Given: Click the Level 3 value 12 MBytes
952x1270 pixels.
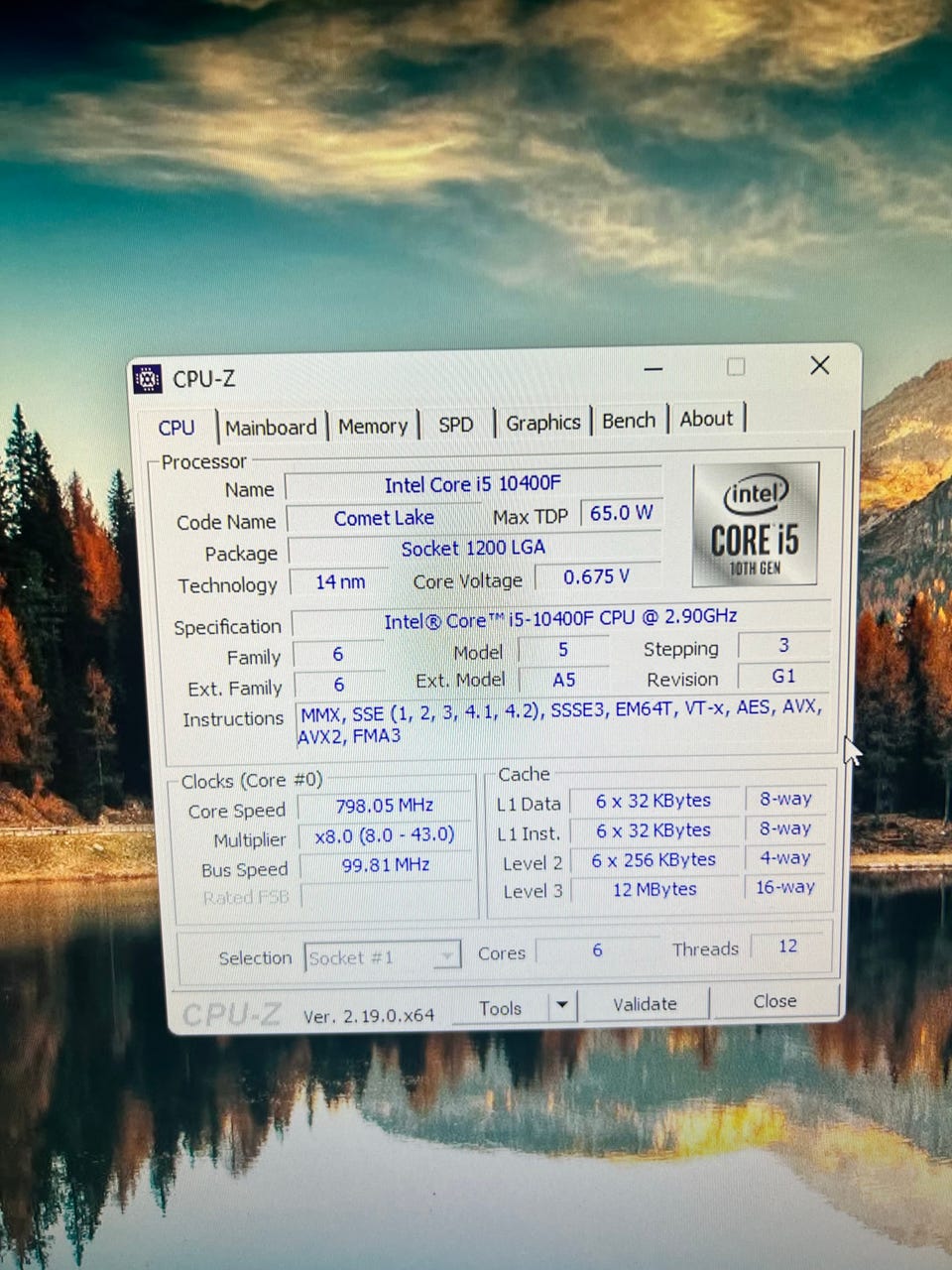Looking at the screenshot, I should click(654, 890).
